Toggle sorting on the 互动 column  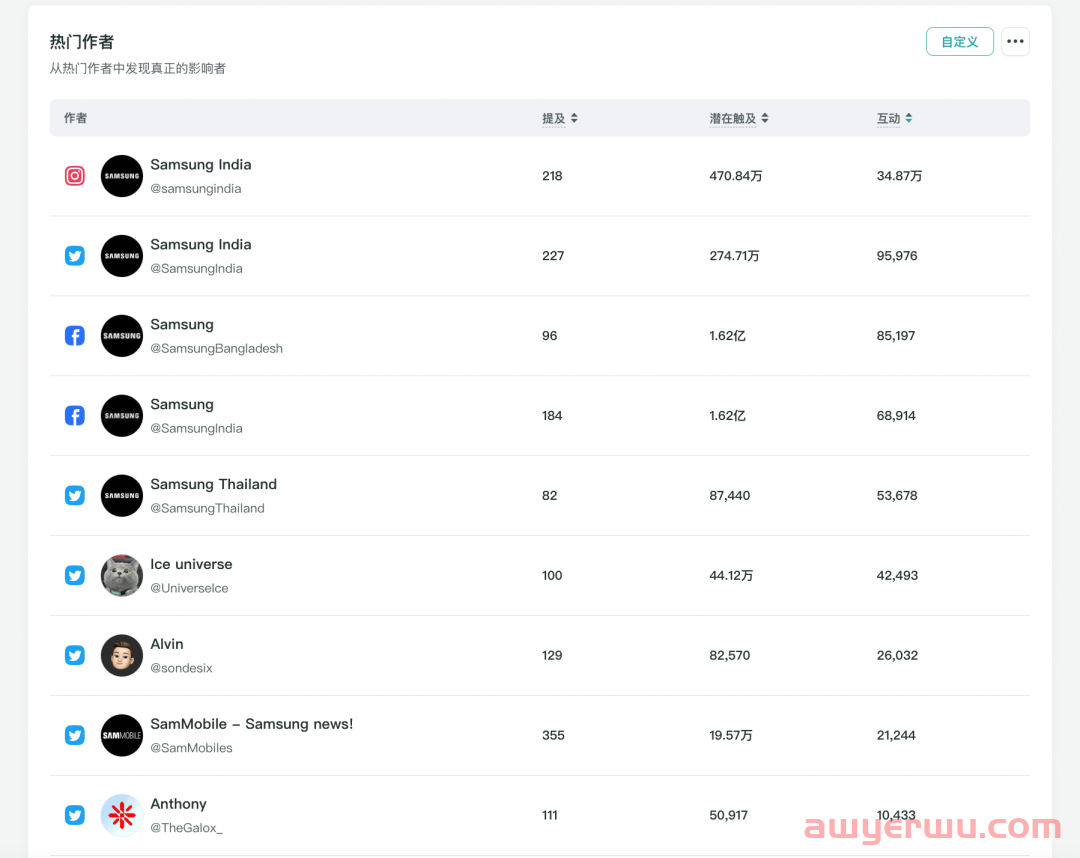908,118
